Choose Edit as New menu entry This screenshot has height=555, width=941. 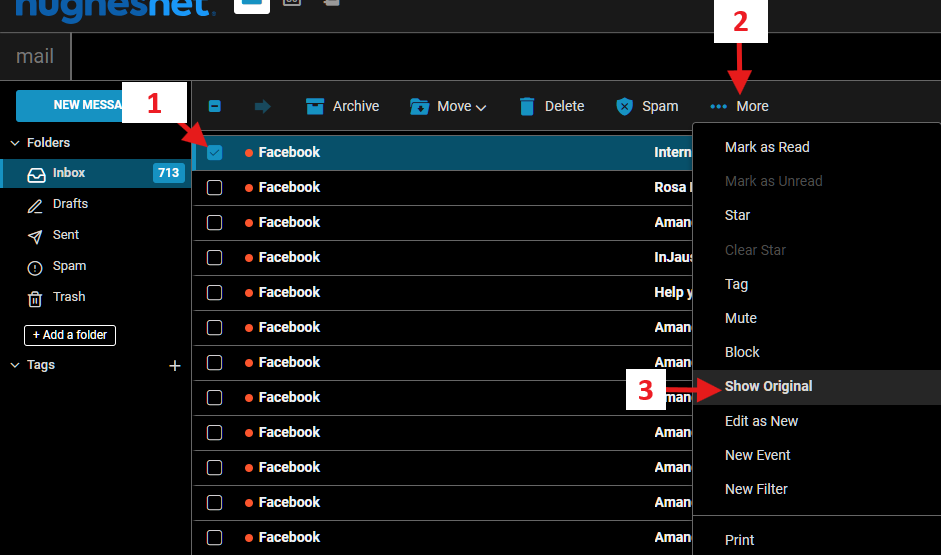point(761,421)
